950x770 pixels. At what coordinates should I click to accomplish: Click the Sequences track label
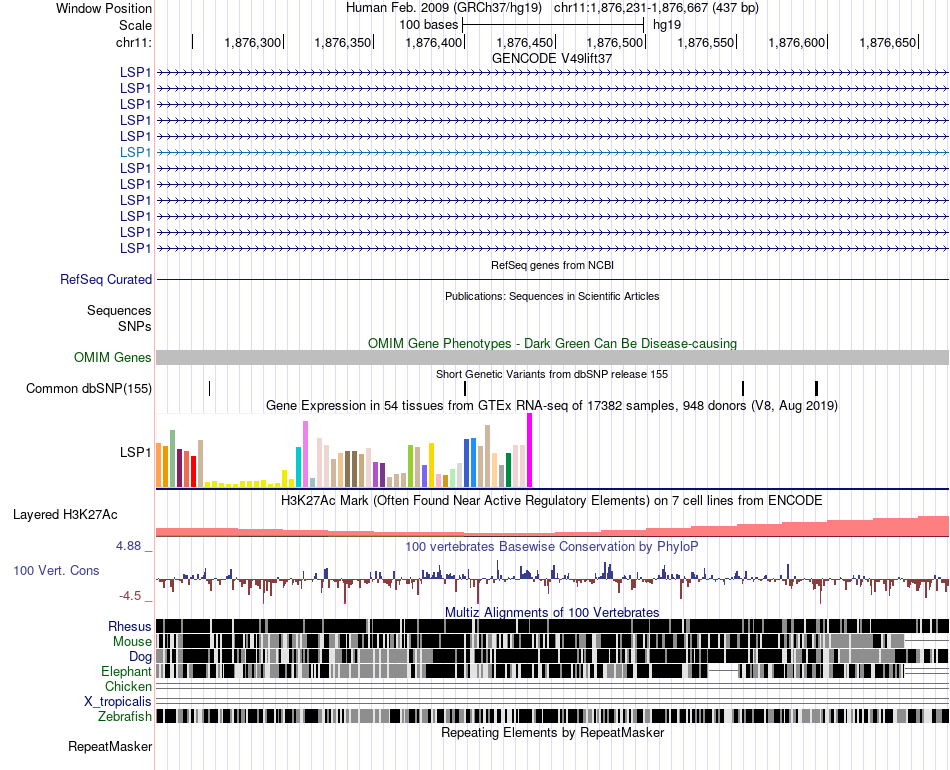[x=119, y=311]
